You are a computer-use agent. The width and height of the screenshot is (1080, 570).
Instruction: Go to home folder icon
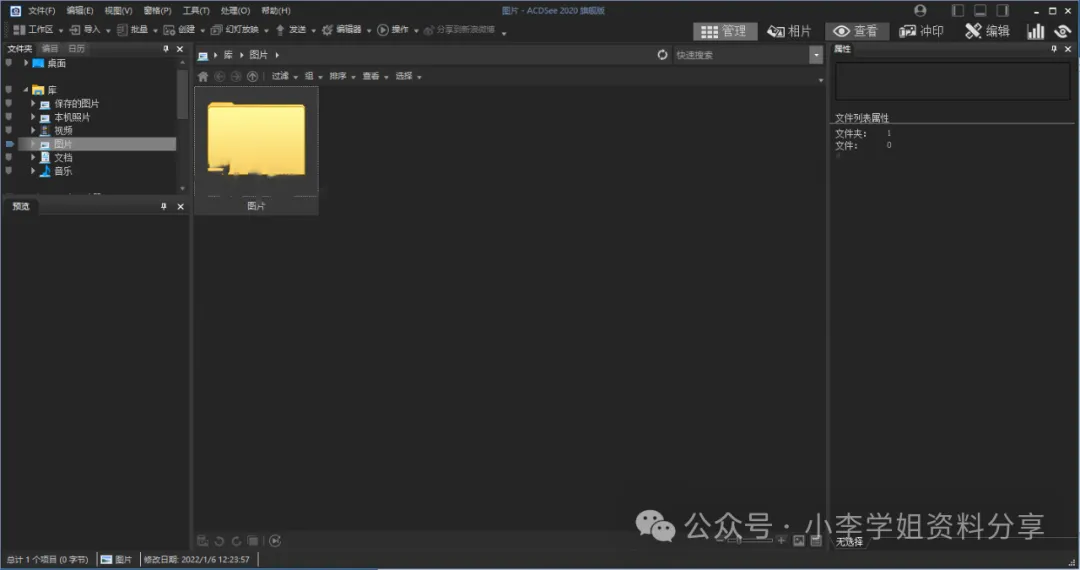click(x=202, y=76)
